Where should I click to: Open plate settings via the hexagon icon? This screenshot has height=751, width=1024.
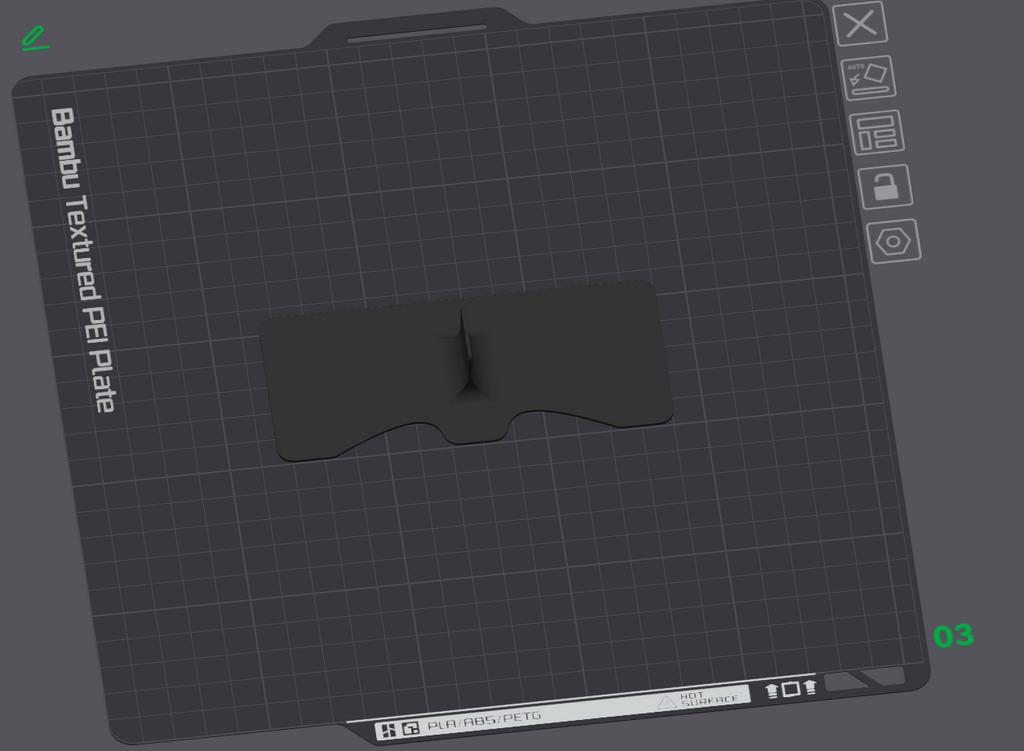tap(893, 241)
